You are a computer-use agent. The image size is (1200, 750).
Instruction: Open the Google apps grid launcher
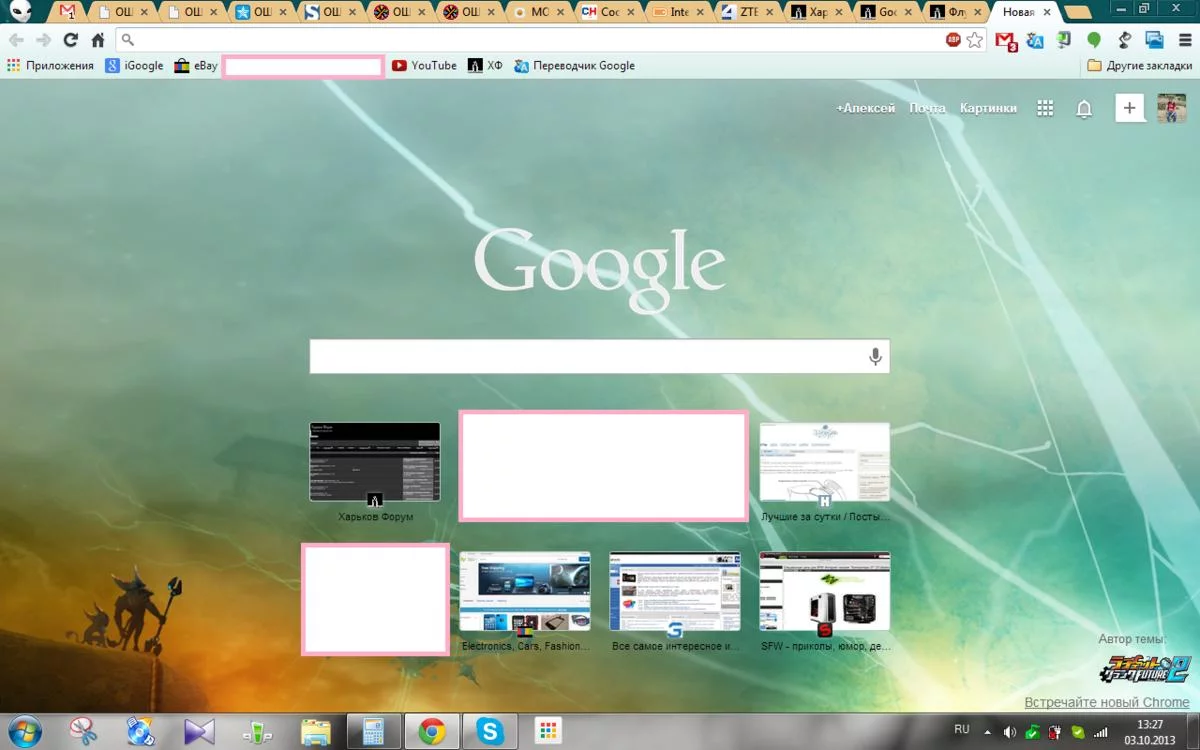tap(1045, 108)
